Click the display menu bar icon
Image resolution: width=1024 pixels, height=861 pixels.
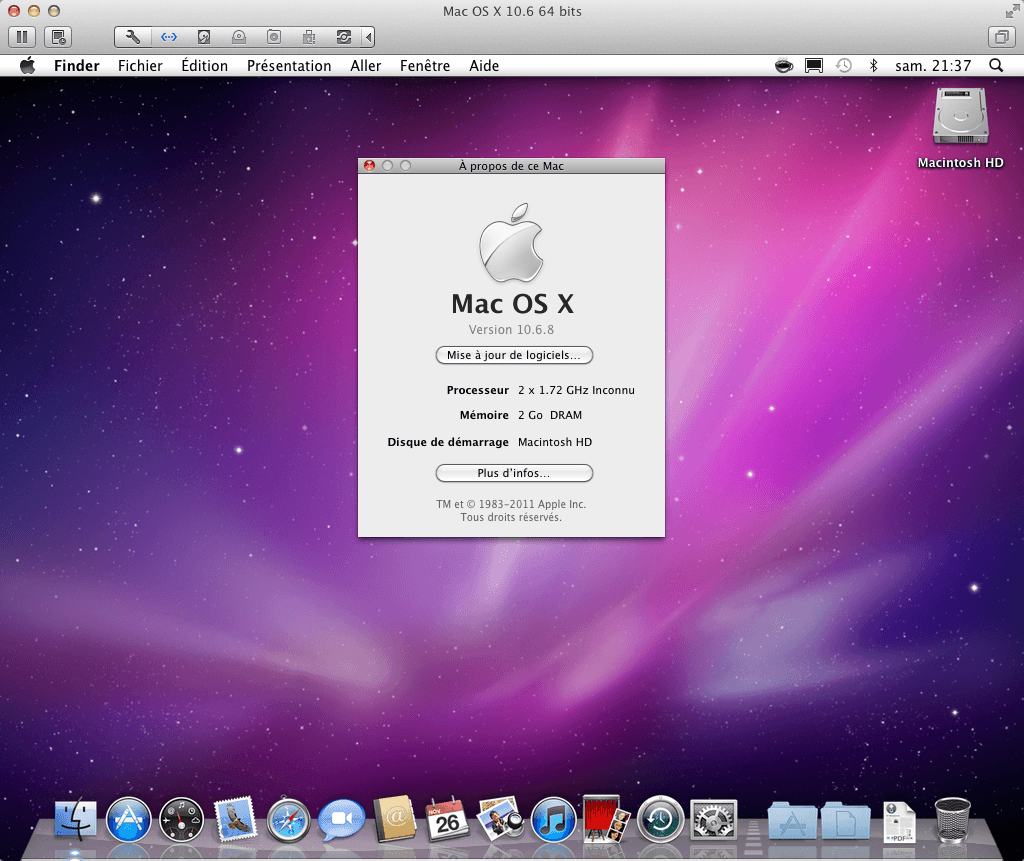[x=814, y=65]
